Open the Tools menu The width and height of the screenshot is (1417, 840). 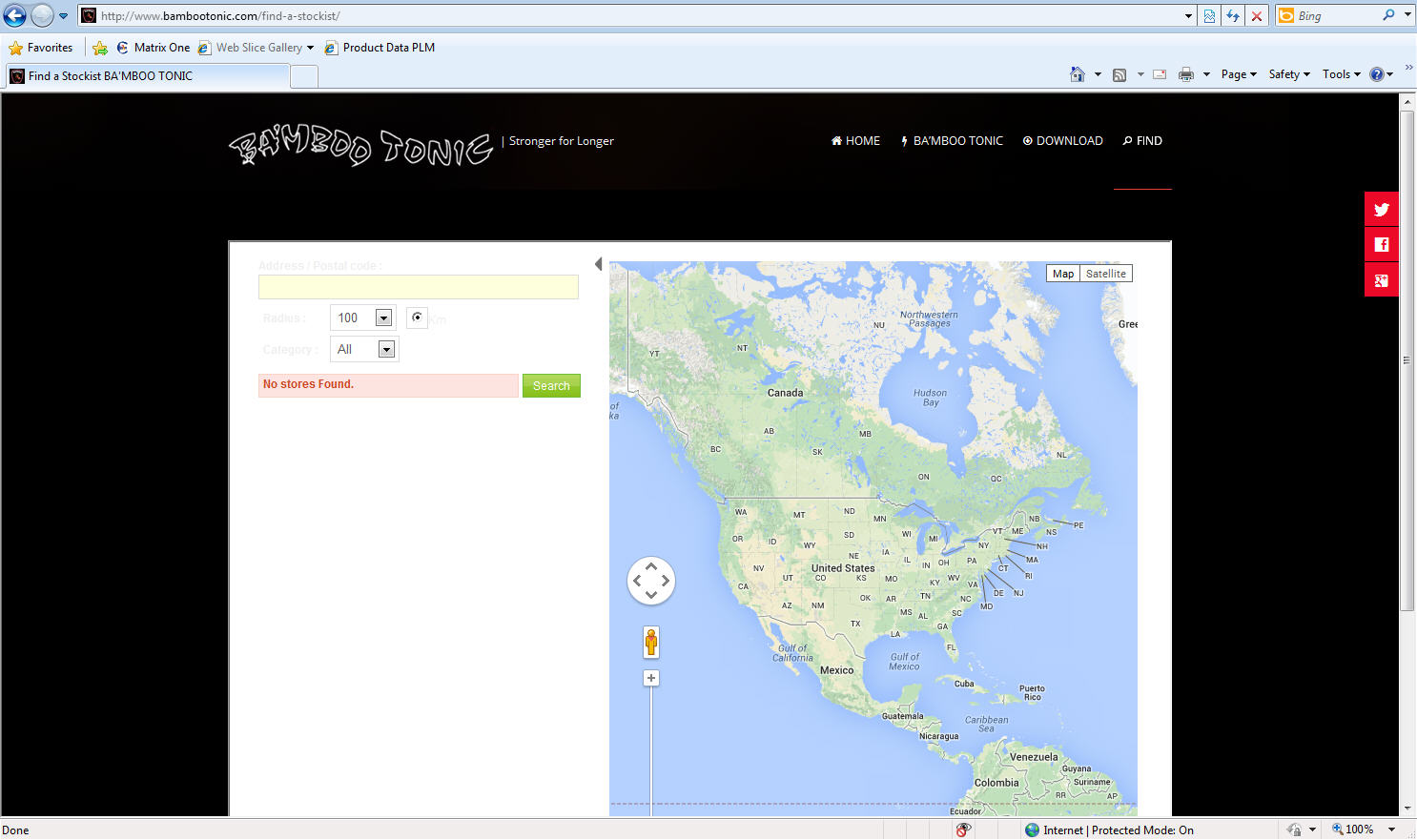(1341, 74)
